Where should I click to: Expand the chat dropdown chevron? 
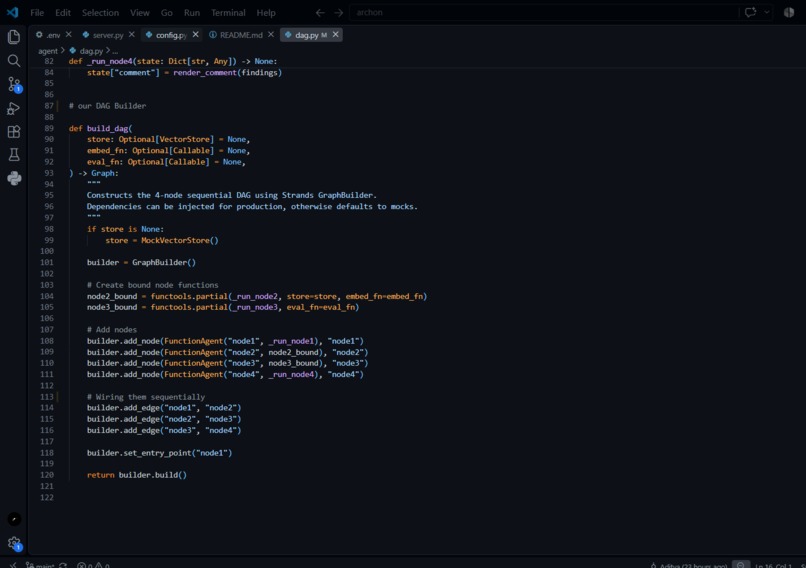pyautogui.click(x=766, y=12)
